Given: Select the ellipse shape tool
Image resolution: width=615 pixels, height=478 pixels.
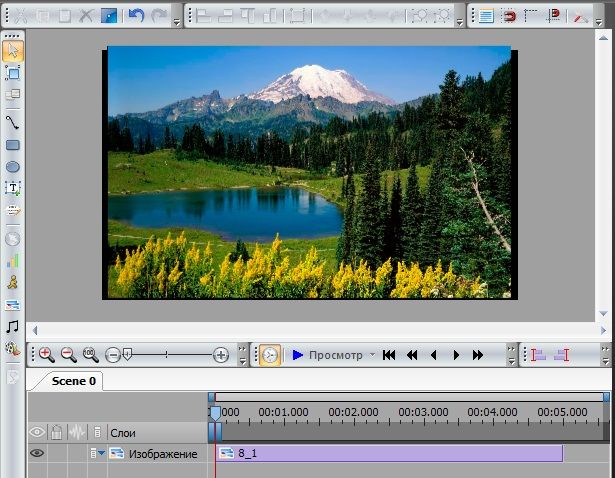Looking at the screenshot, I should pos(13,167).
